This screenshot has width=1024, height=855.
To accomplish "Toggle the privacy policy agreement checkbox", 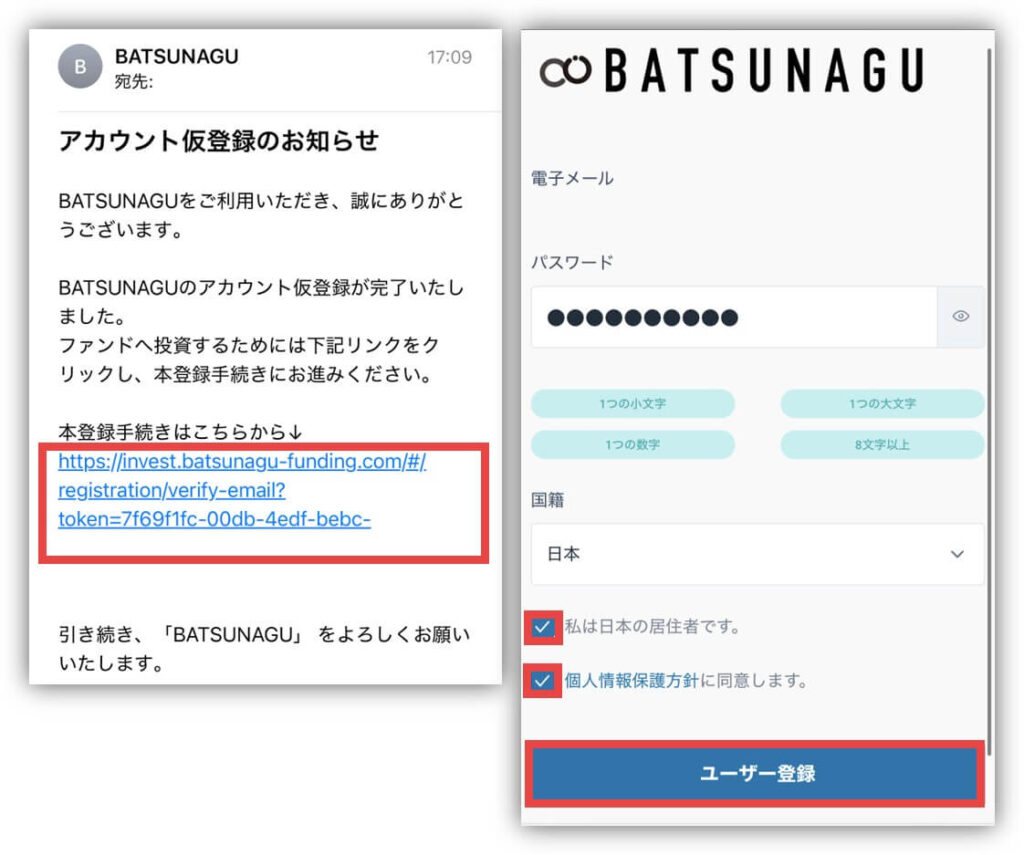I will 543,681.
